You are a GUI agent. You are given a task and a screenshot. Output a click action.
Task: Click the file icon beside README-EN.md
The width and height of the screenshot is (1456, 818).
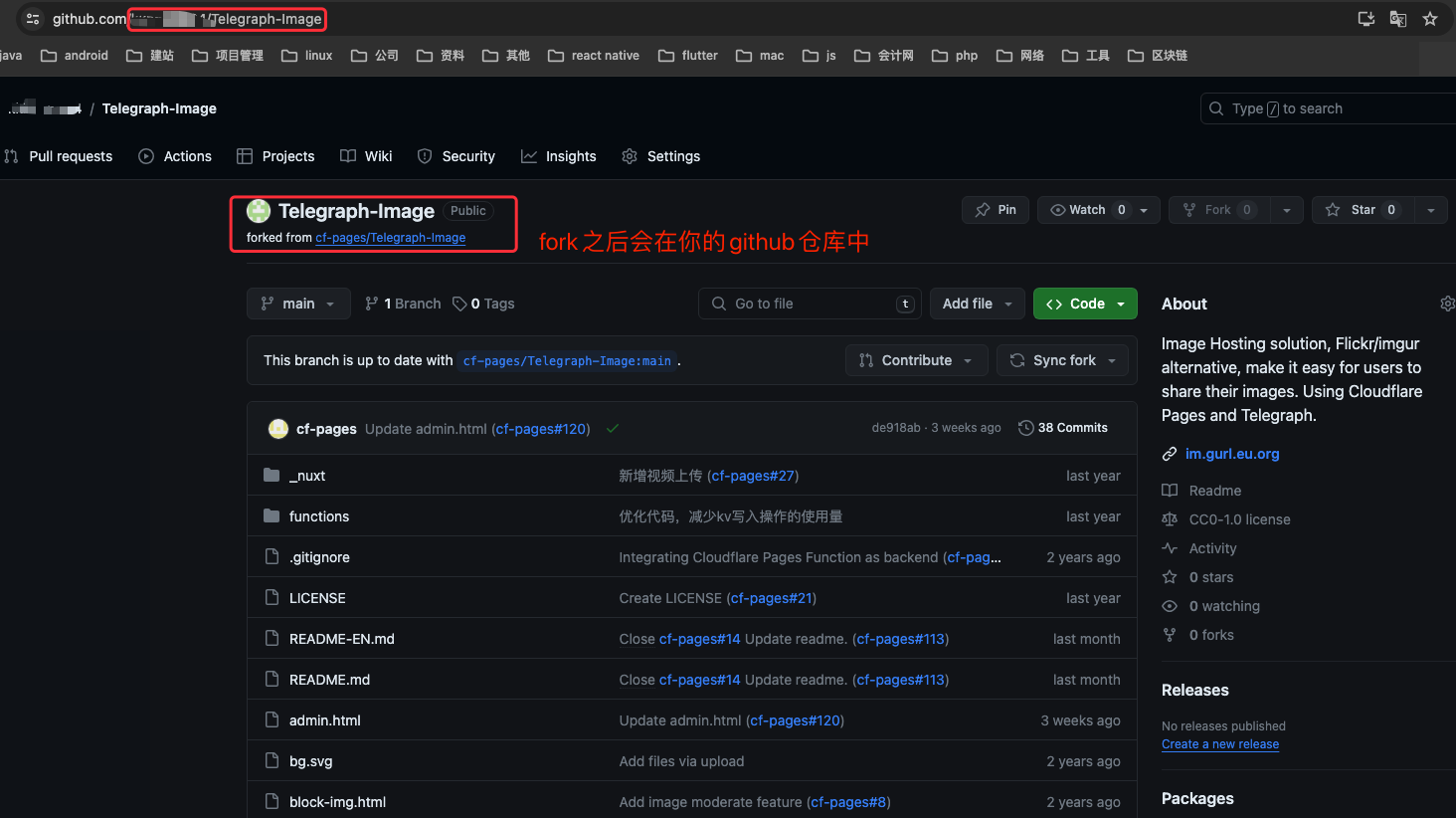coord(272,639)
